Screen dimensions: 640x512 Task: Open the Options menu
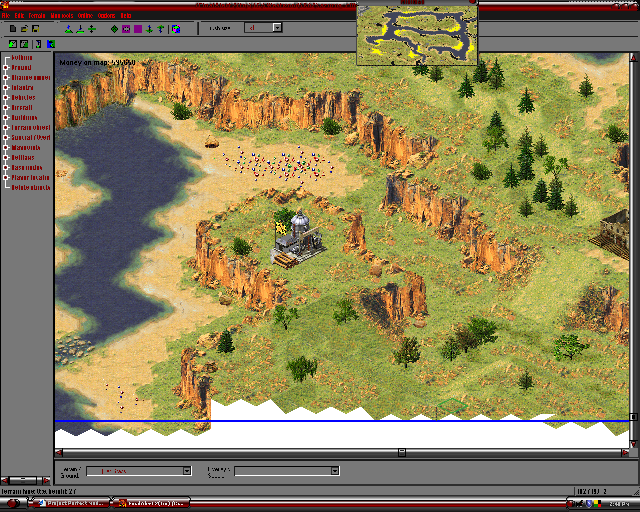pyautogui.click(x=107, y=16)
